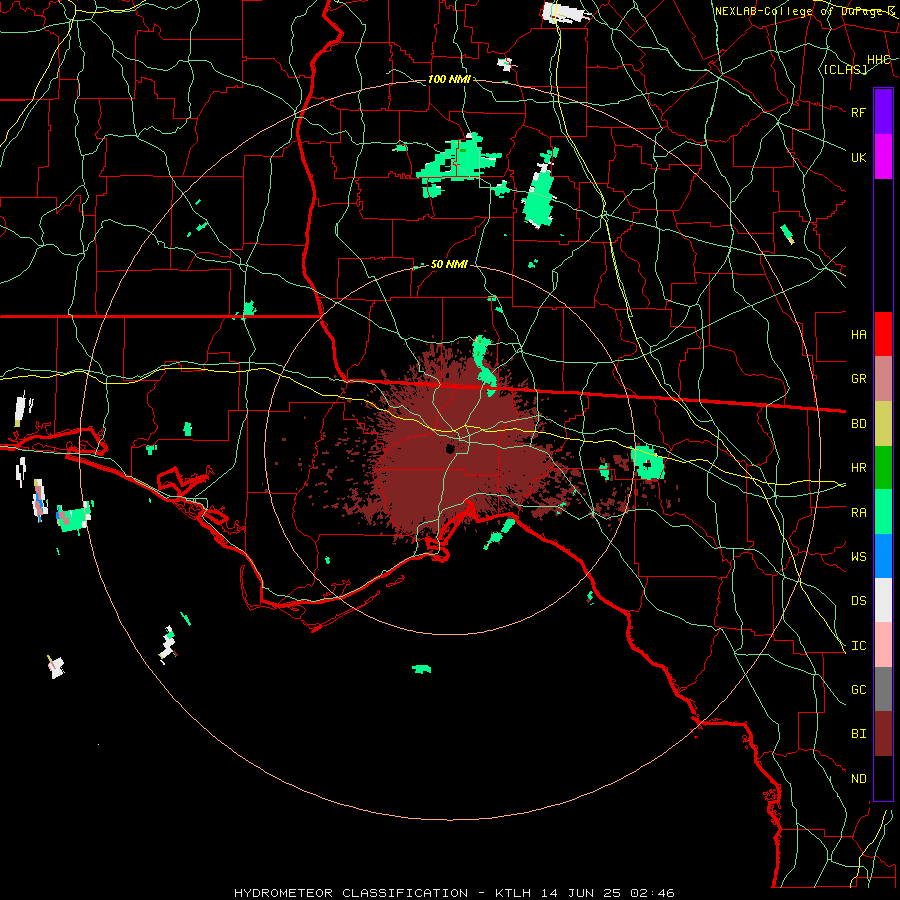Choose the dark green HR swatch
Image resolution: width=900 pixels, height=900 pixels.
coord(883,467)
